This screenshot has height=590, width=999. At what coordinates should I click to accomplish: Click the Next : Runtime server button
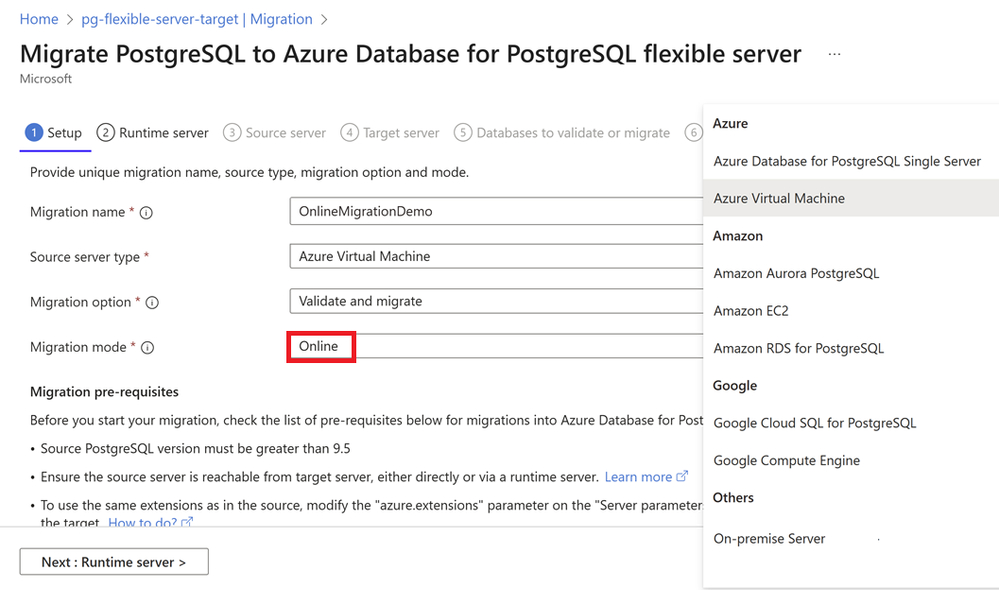114,562
